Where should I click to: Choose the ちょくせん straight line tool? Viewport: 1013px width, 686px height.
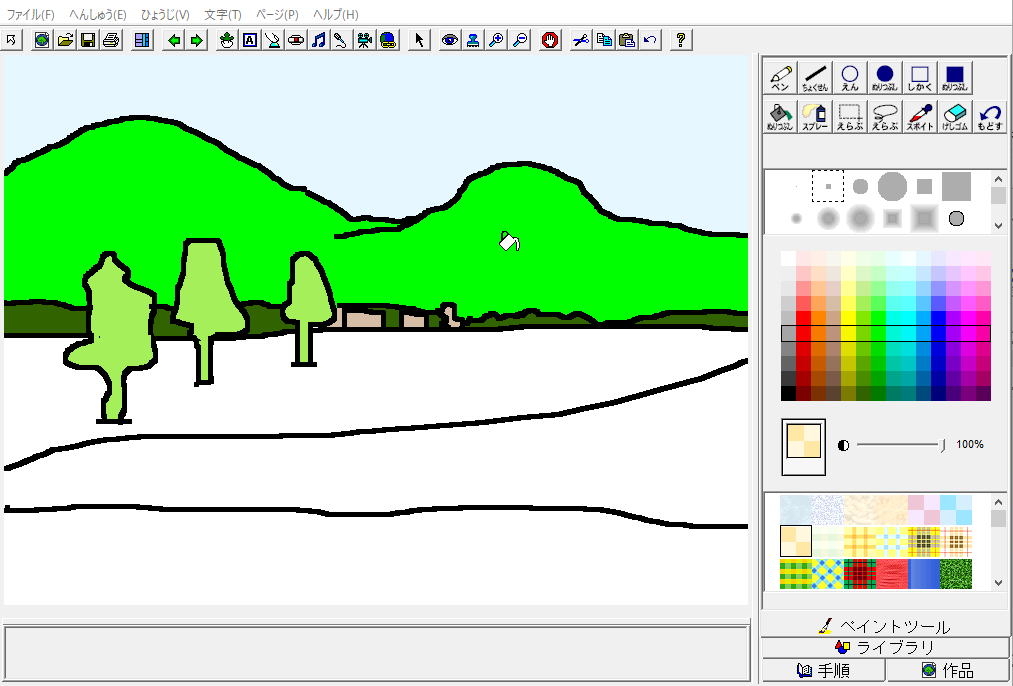tap(816, 78)
